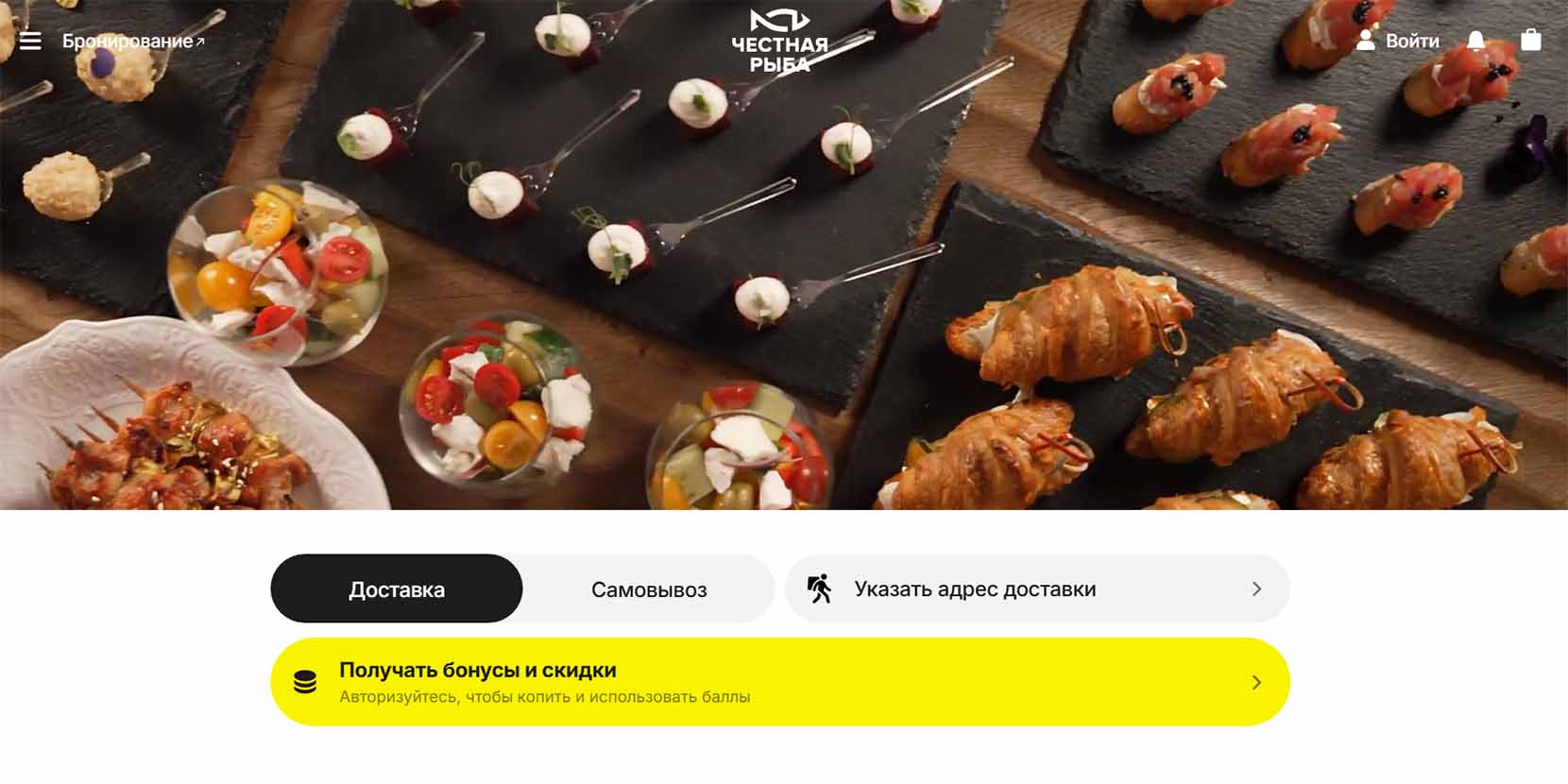Switch to Доставка mode

[x=397, y=588]
